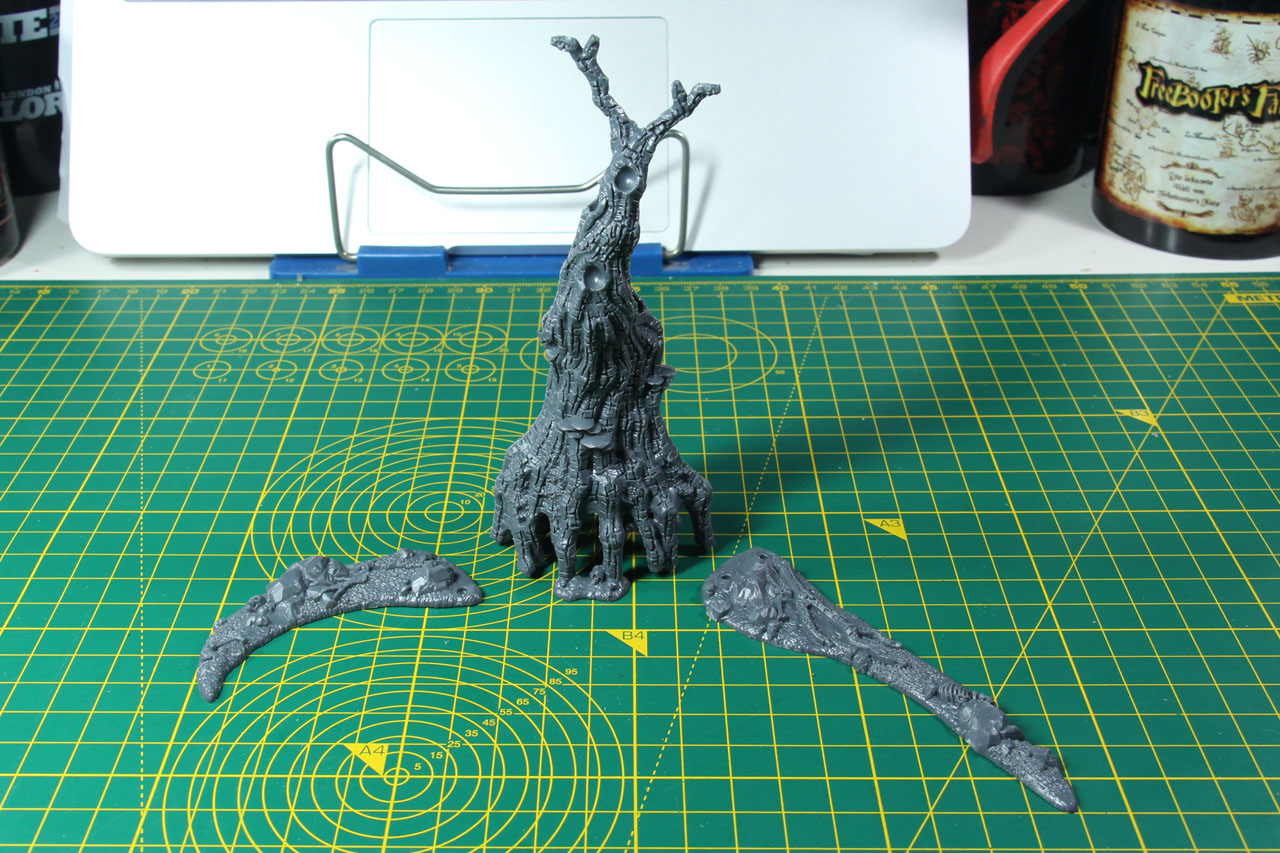Click the yellow A3 marker on mat

click(x=887, y=527)
